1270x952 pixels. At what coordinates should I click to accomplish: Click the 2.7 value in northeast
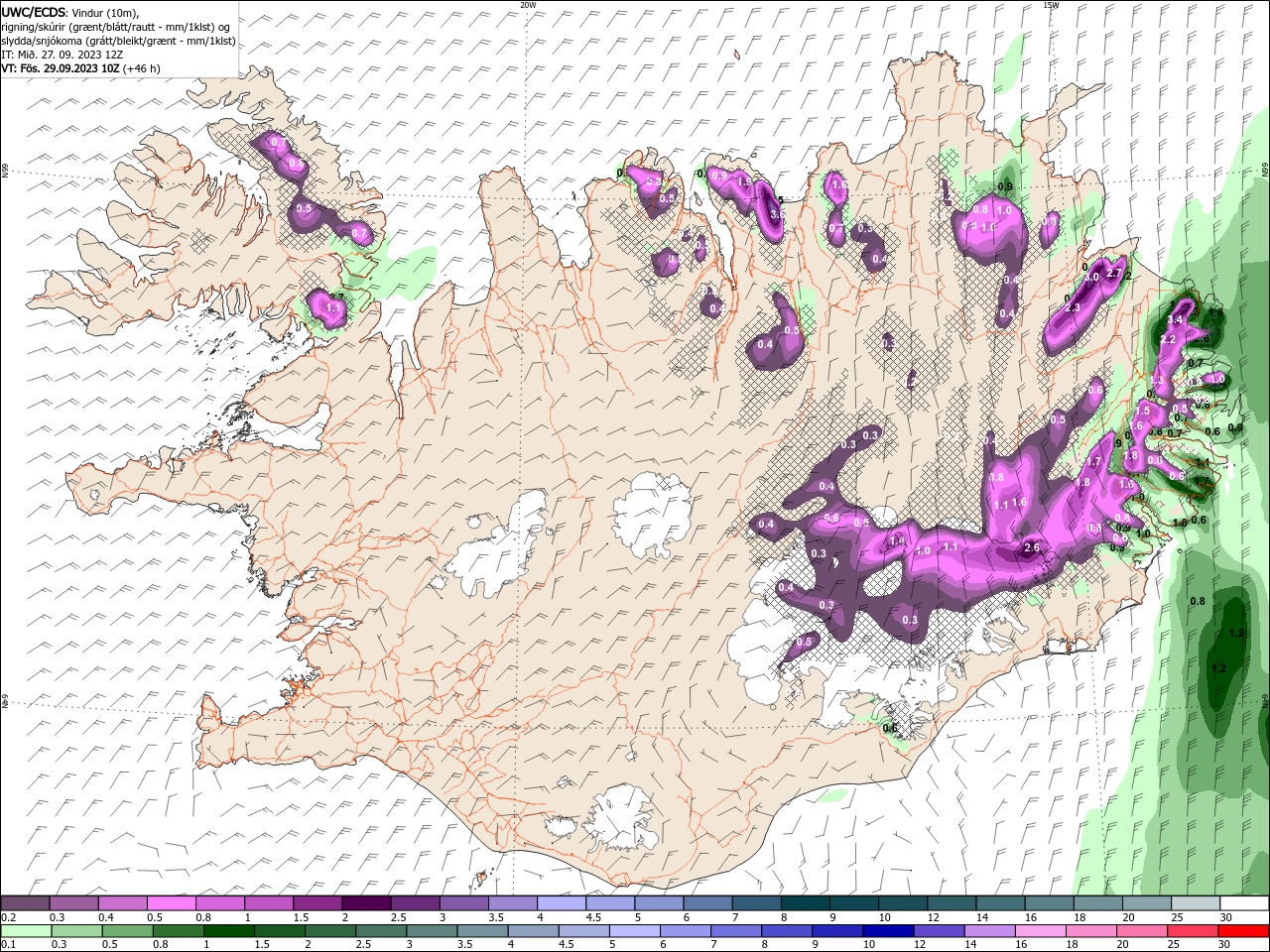(x=1114, y=275)
